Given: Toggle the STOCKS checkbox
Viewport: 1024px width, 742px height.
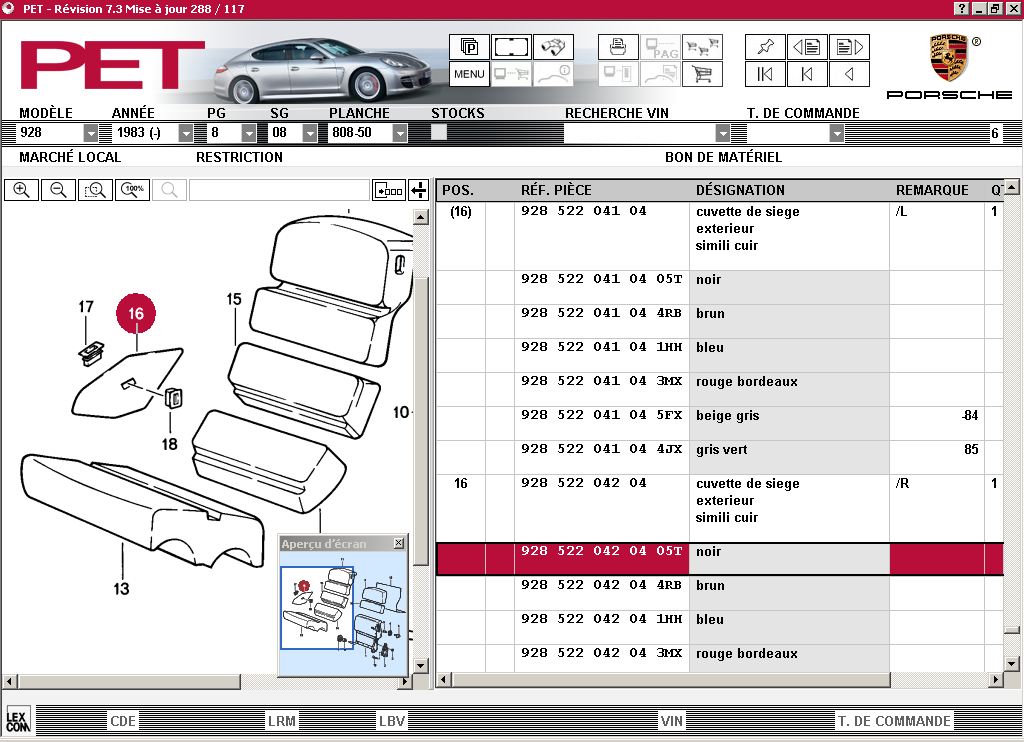Looking at the screenshot, I should [439, 133].
